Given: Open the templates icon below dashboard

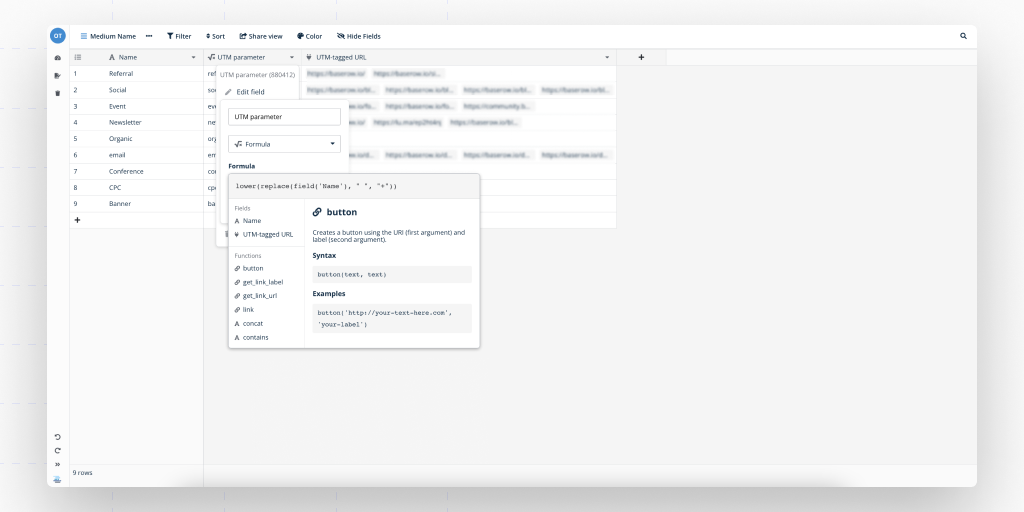Looking at the screenshot, I should (57, 76).
